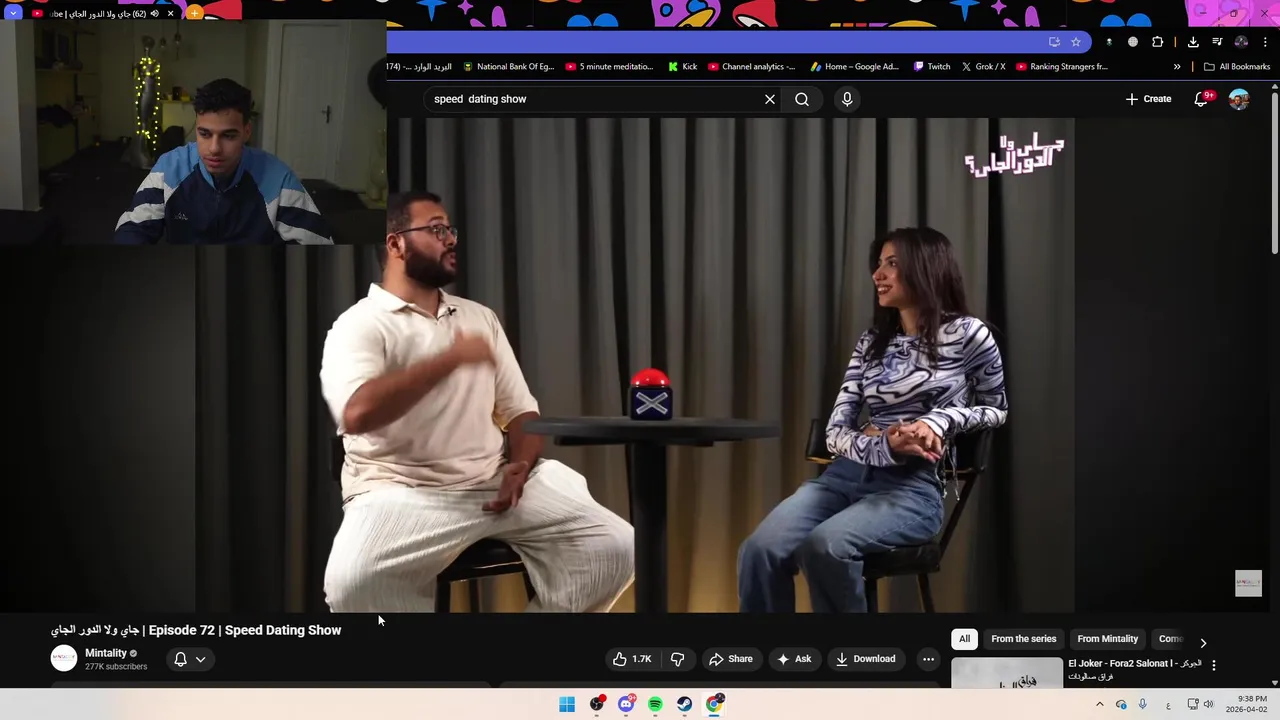Click the Create button

point(1148,99)
